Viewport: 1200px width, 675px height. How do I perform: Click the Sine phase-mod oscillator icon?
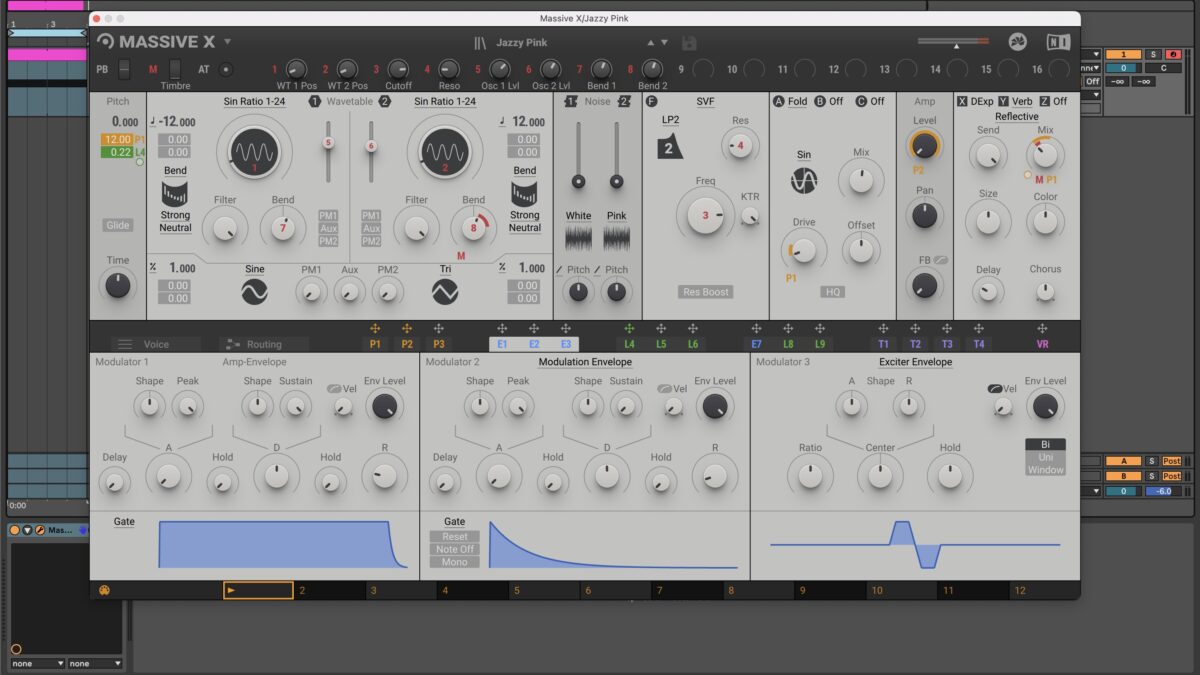click(x=254, y=291)
